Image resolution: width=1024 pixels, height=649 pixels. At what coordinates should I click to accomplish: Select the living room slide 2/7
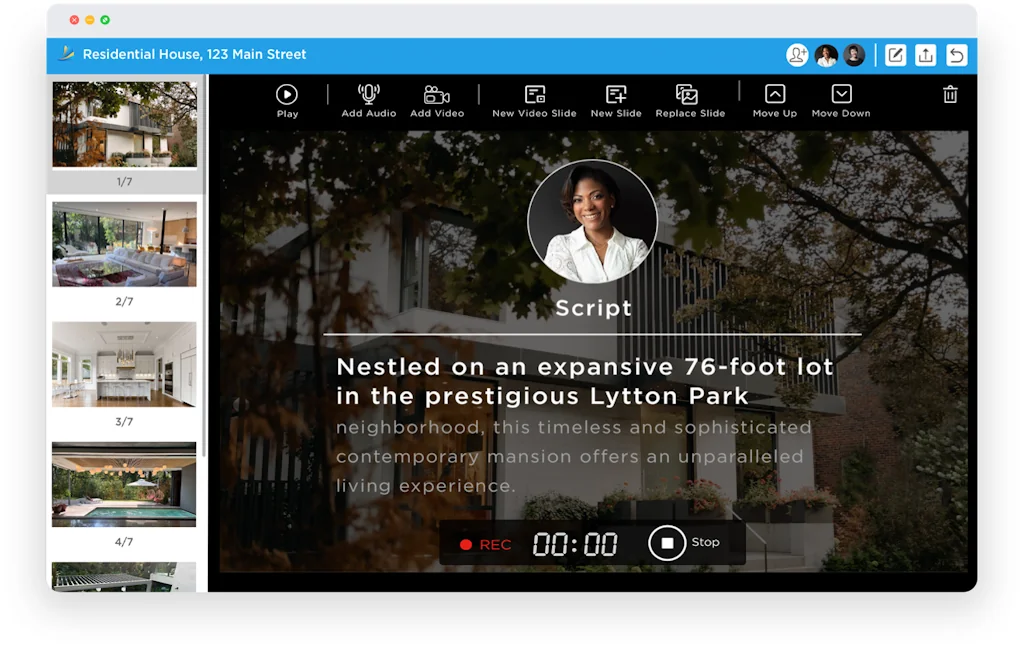click(123, 243)
